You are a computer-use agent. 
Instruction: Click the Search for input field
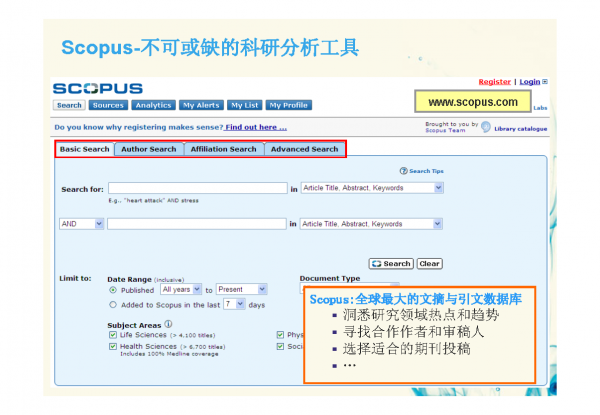click(x=198, y=188)
